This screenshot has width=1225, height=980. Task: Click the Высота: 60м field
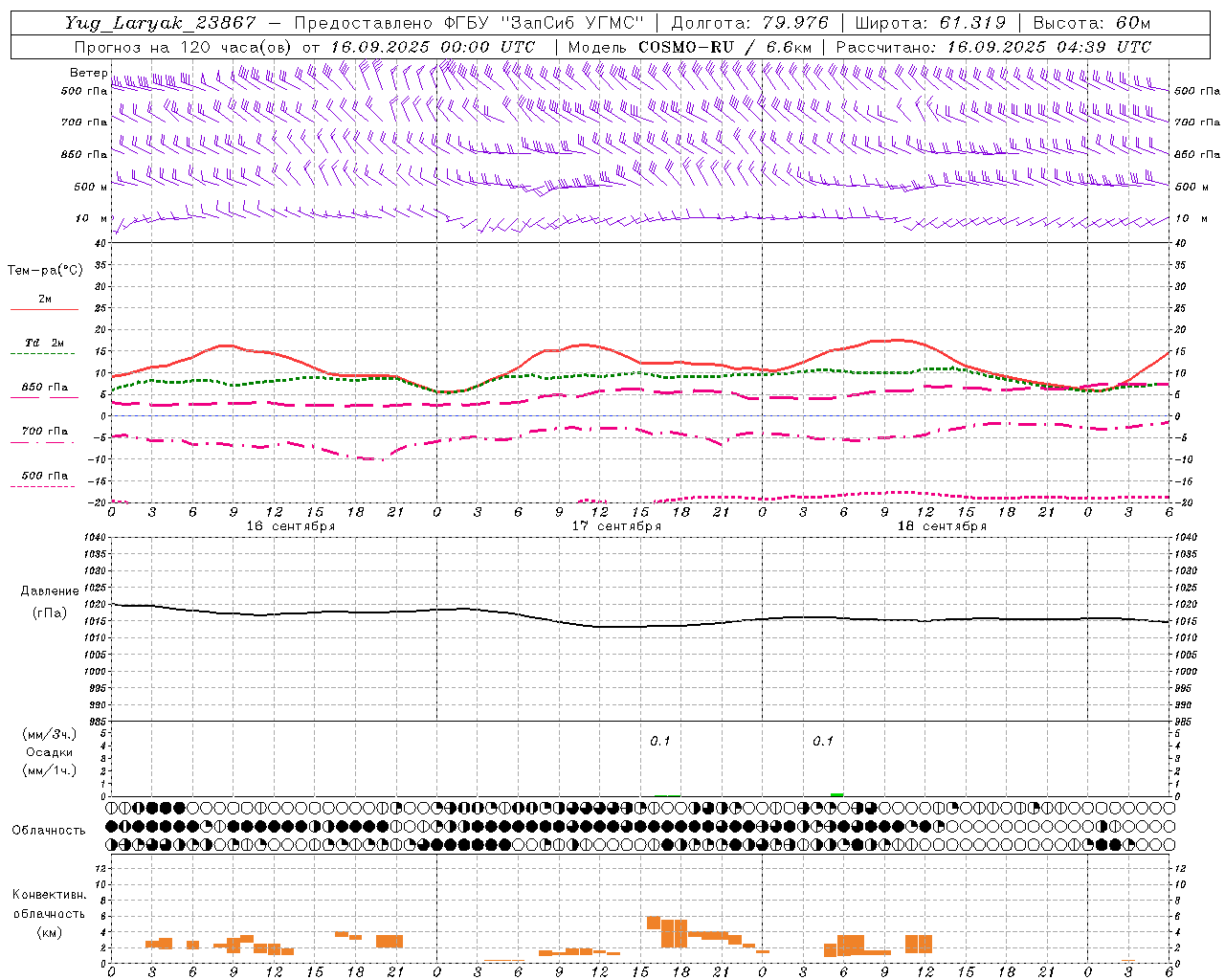click(1092, 23)
